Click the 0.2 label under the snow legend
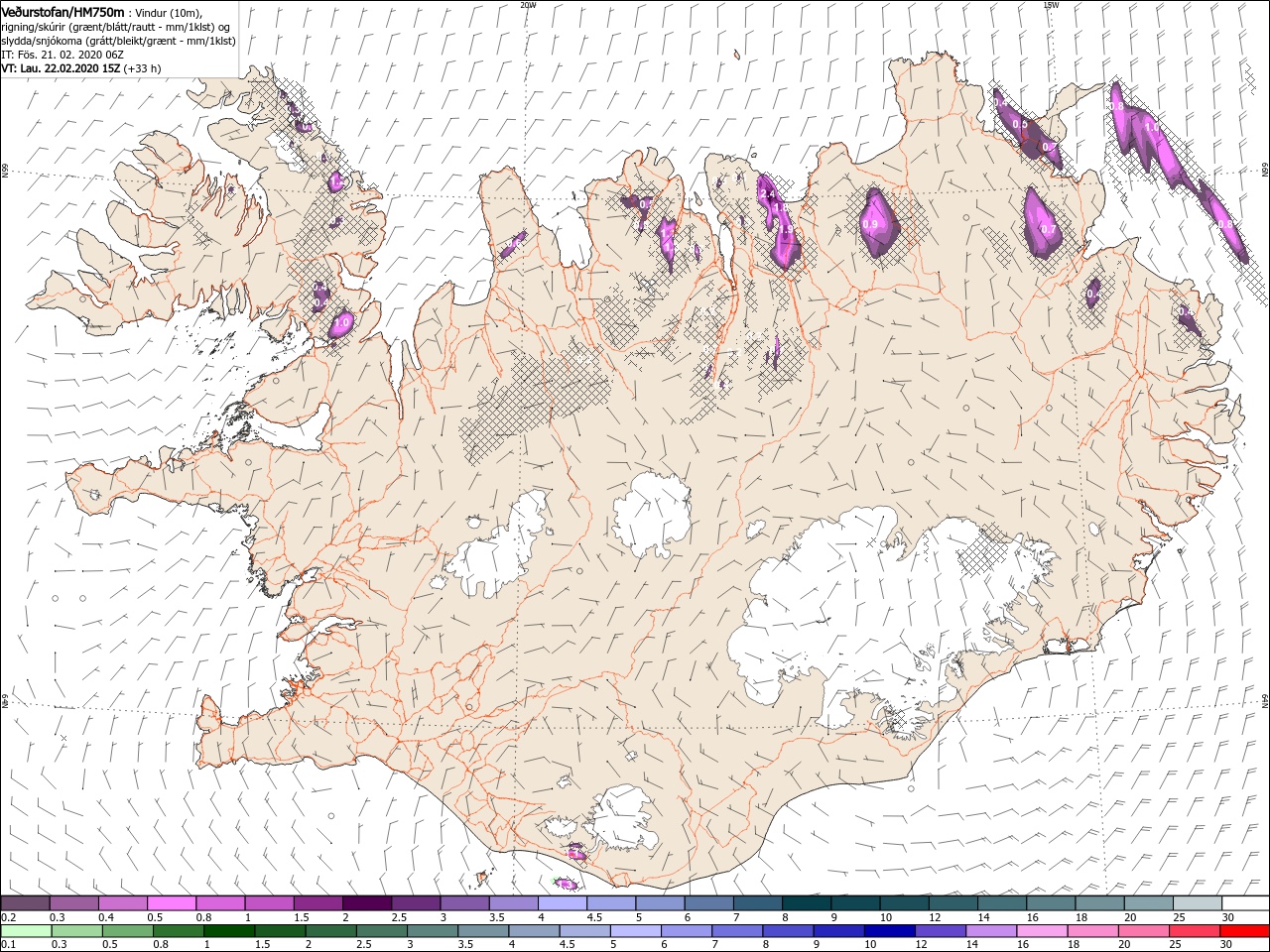Screen dimensions: 1270x952 (x=7, y=917)
